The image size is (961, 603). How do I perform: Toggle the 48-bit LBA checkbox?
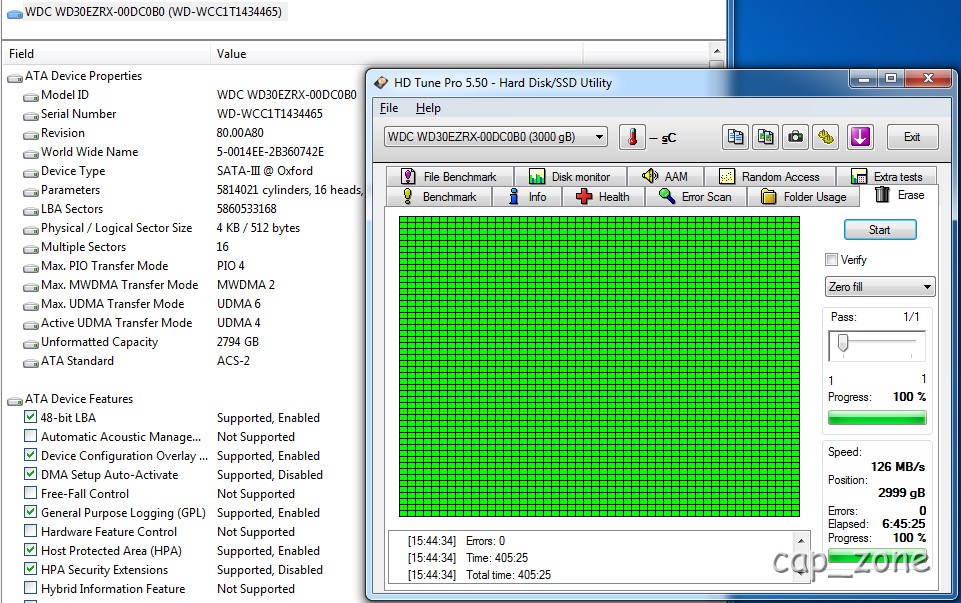(30, 417)
